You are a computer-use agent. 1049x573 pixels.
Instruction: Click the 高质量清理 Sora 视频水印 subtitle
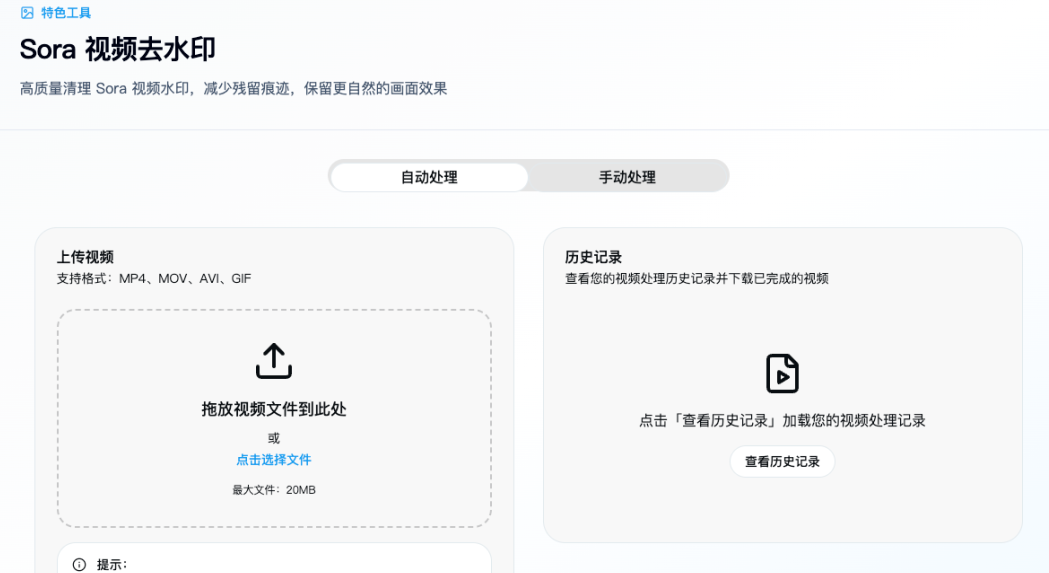click(x=233, y=89)
